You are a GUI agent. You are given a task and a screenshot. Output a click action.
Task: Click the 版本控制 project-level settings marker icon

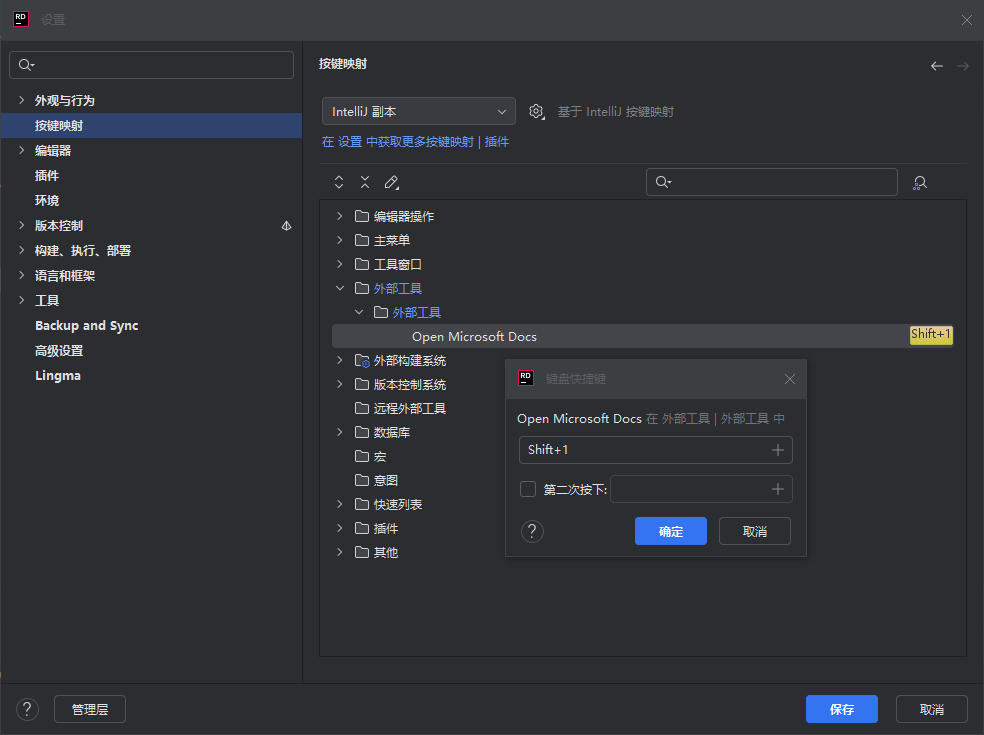click(x=286, y=225)
